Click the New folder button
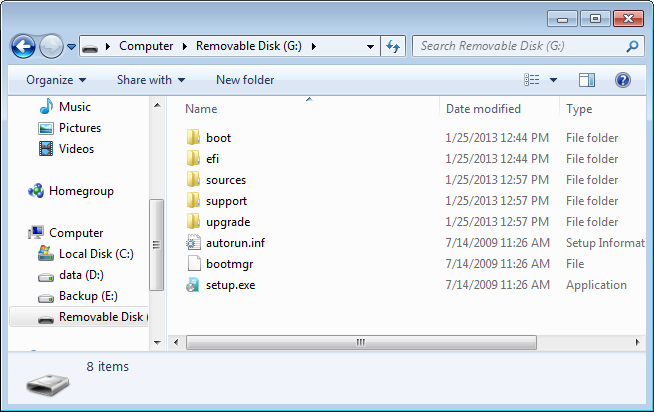This screenshot has height=412, width=654. (245, 80)
